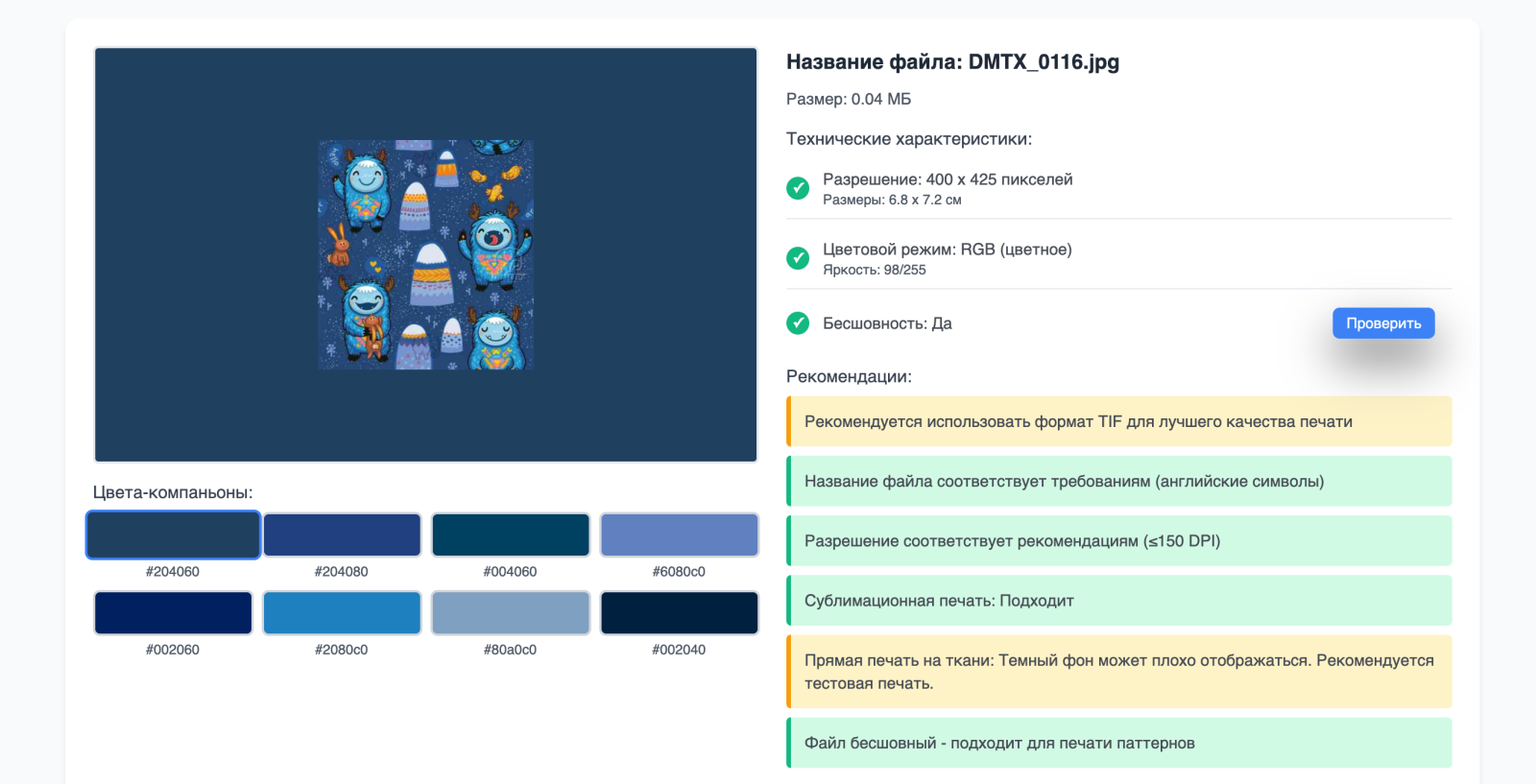Viewport: 1536px width, 784px height.
Task: Click 'Бесшовность: Да' text
Action: [887, 323]
